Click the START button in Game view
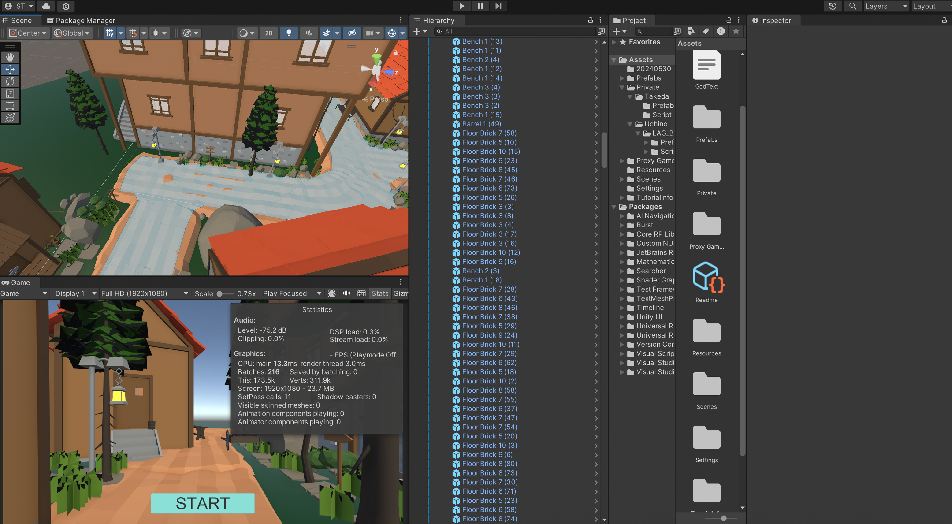This screenshot has height=524, width=952. [203, 503]
